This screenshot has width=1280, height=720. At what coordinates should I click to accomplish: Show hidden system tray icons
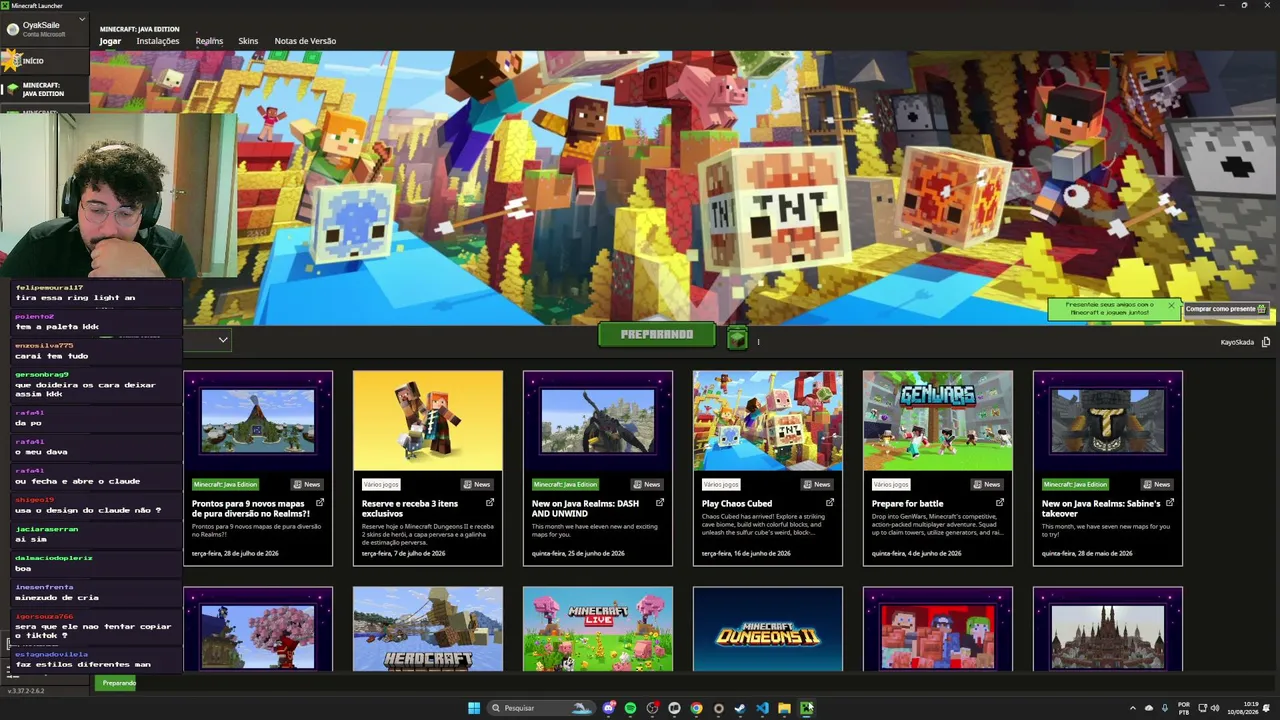(1133, 708)
